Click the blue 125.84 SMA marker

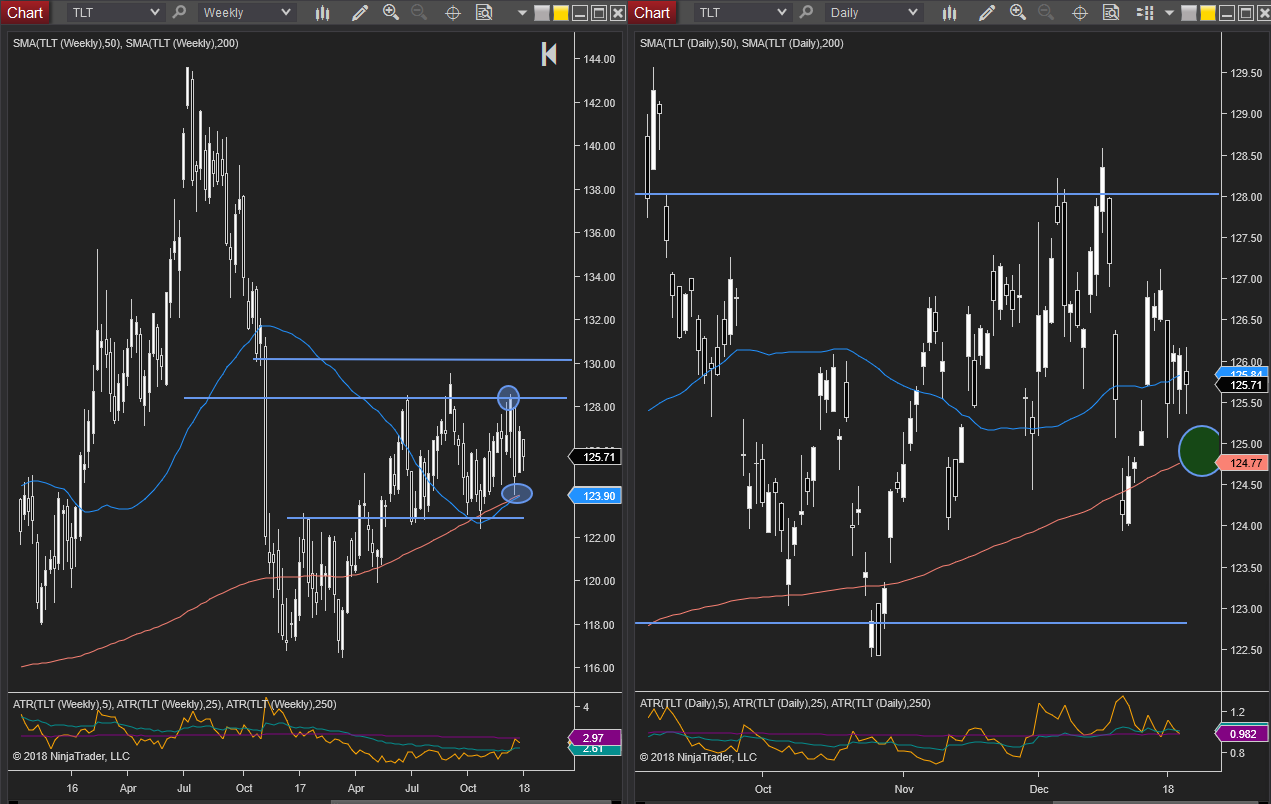[1242, 374]
